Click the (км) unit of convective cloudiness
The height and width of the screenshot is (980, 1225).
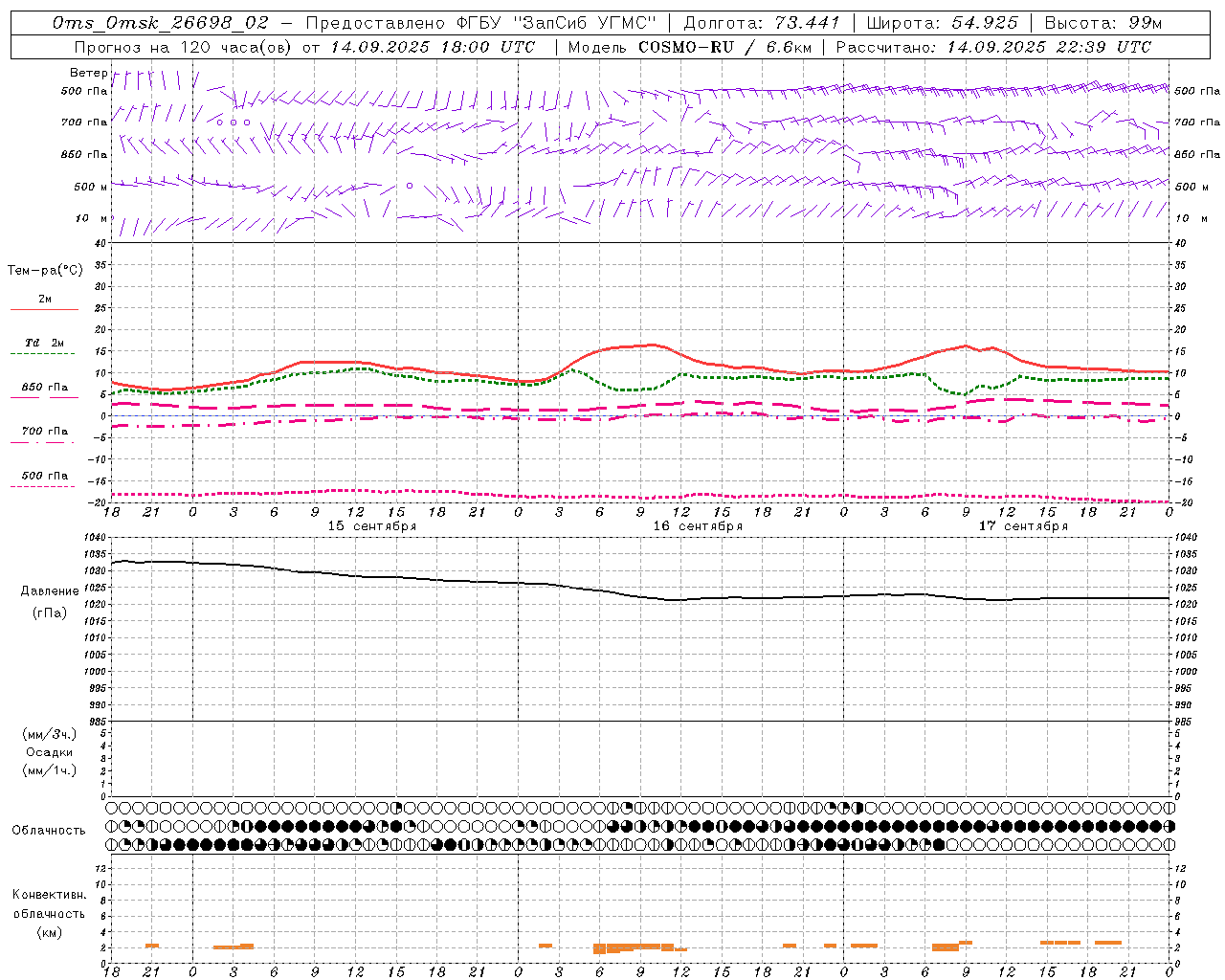click(x=50, y=932)
